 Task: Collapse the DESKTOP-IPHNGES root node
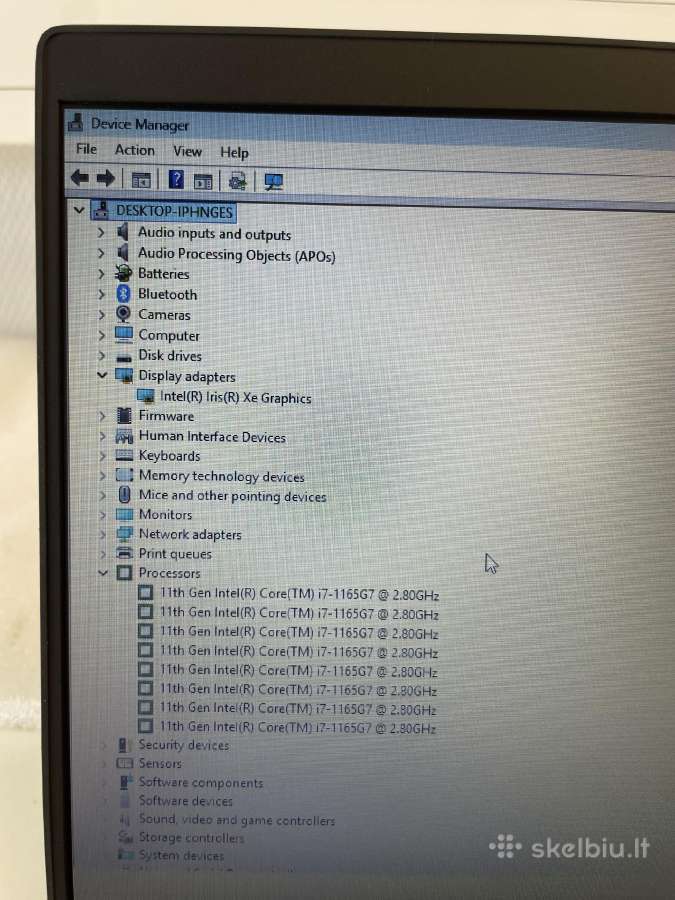(x=79, y=211)
